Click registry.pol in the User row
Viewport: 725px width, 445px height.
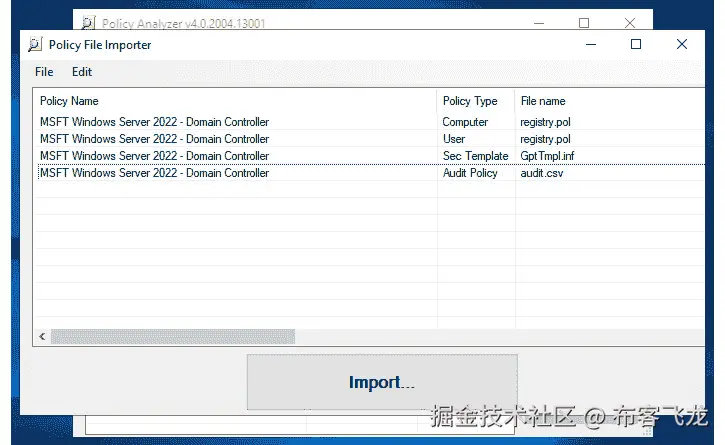click(545, 139)
